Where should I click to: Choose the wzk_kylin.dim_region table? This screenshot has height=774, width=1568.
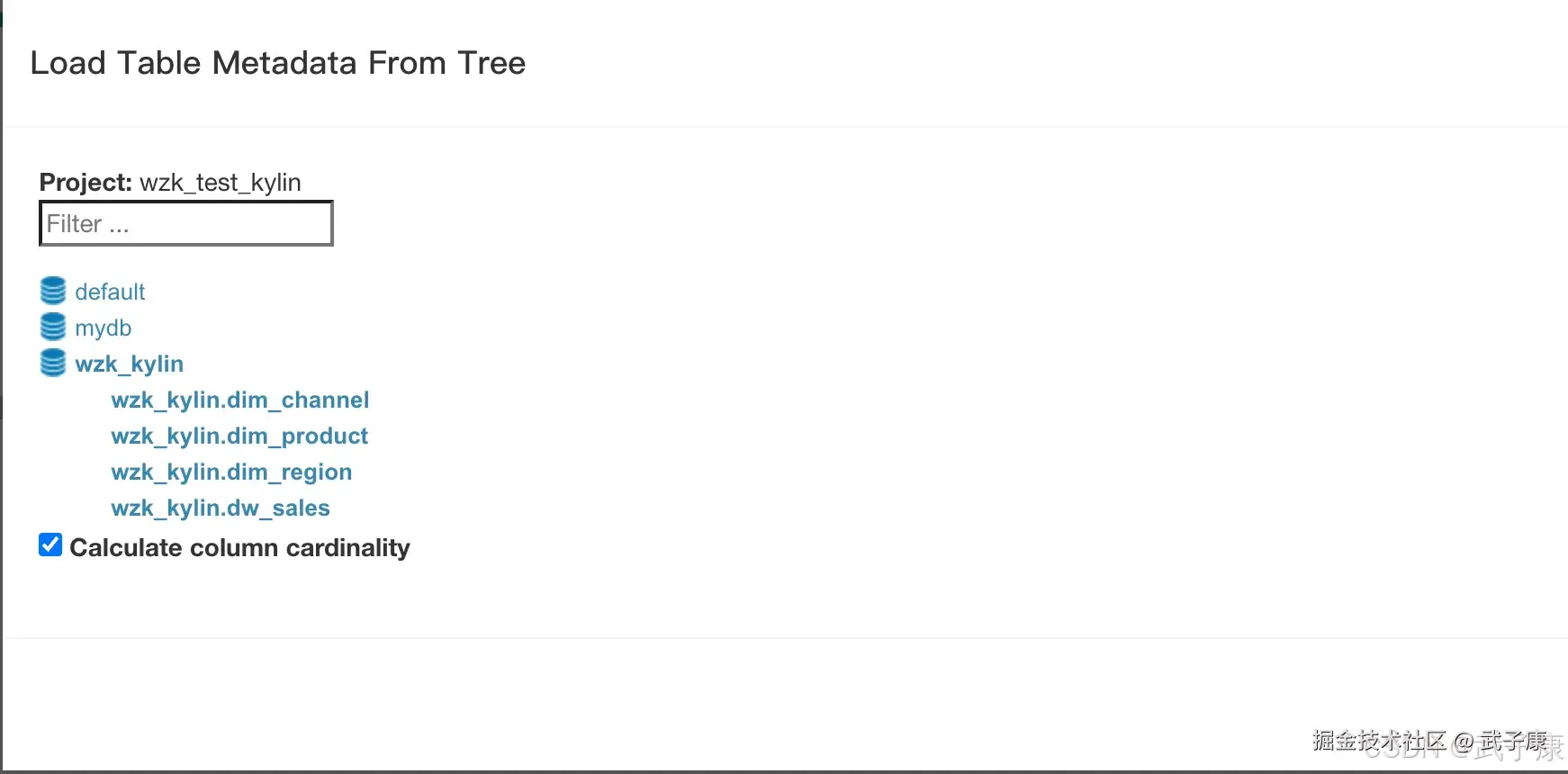[231, 472]
